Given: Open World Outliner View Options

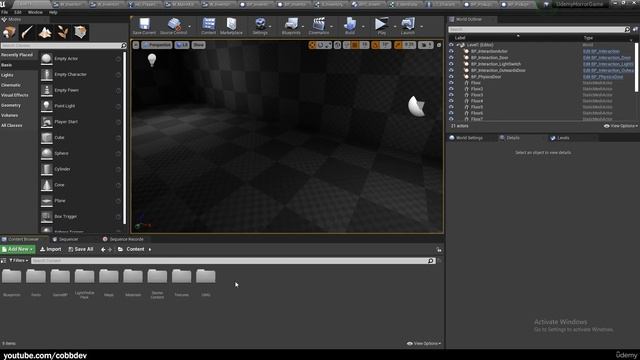Looking at the screenshot, I should tap(621, 126).
